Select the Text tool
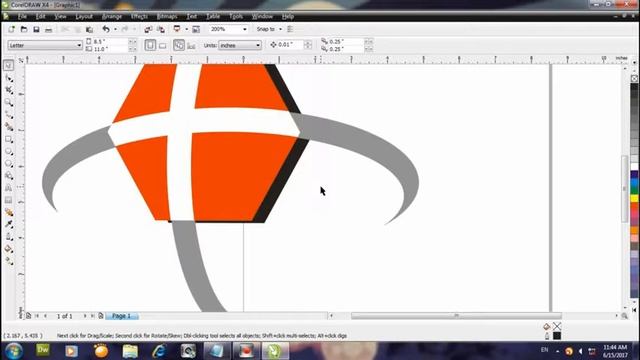 click(9, 188)
